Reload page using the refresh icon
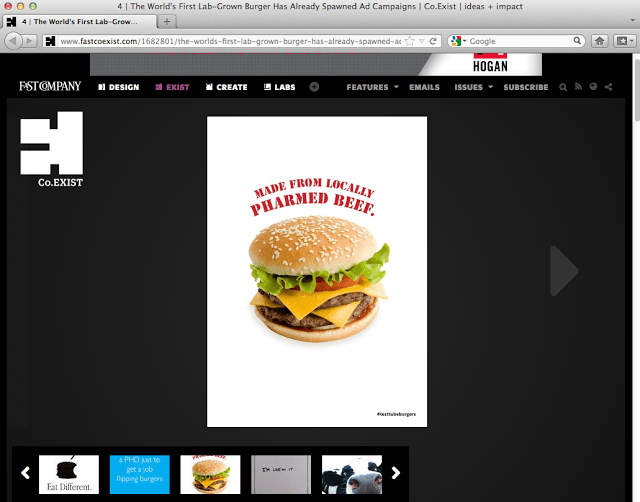This screenshot has height=502, width=640. (432, 41)
